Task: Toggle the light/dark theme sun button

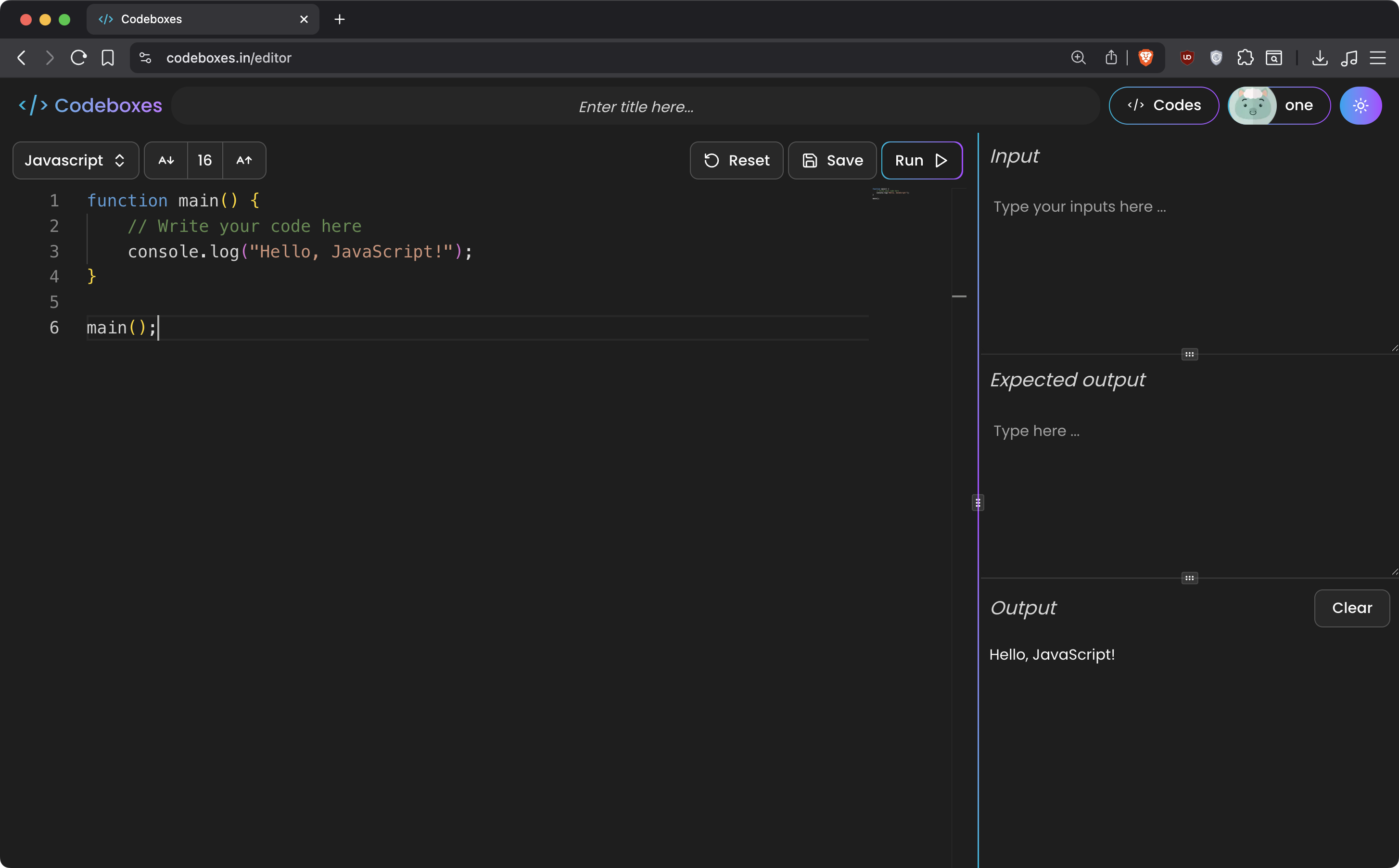Action: coord(1360,106)
